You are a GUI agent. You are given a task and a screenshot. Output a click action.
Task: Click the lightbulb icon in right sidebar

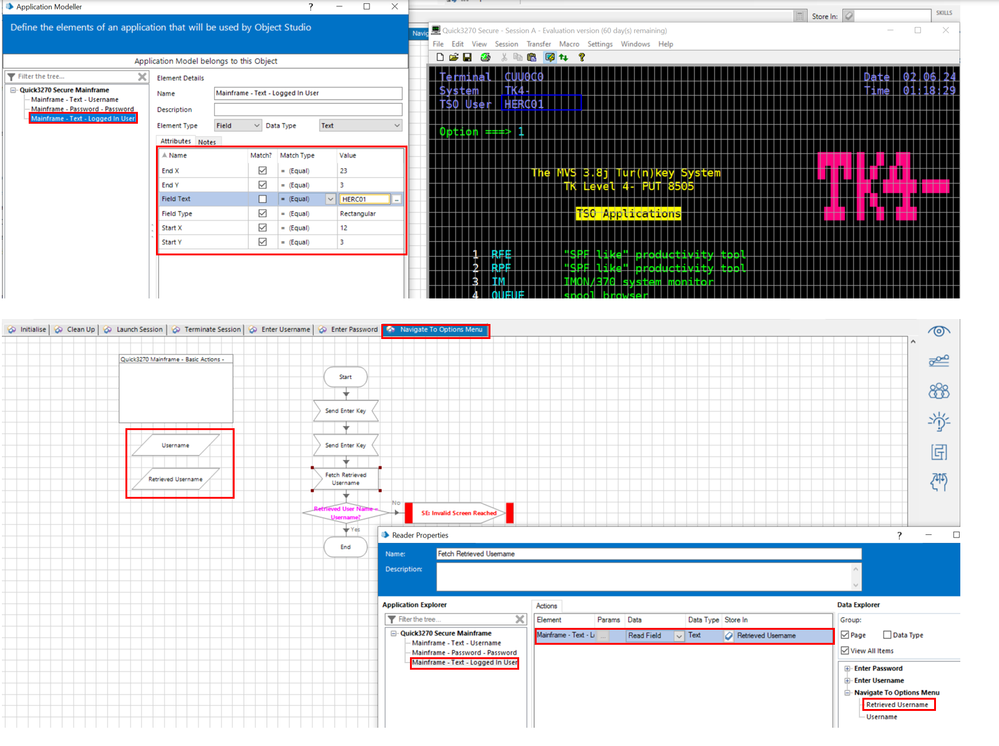pos(938,421)
